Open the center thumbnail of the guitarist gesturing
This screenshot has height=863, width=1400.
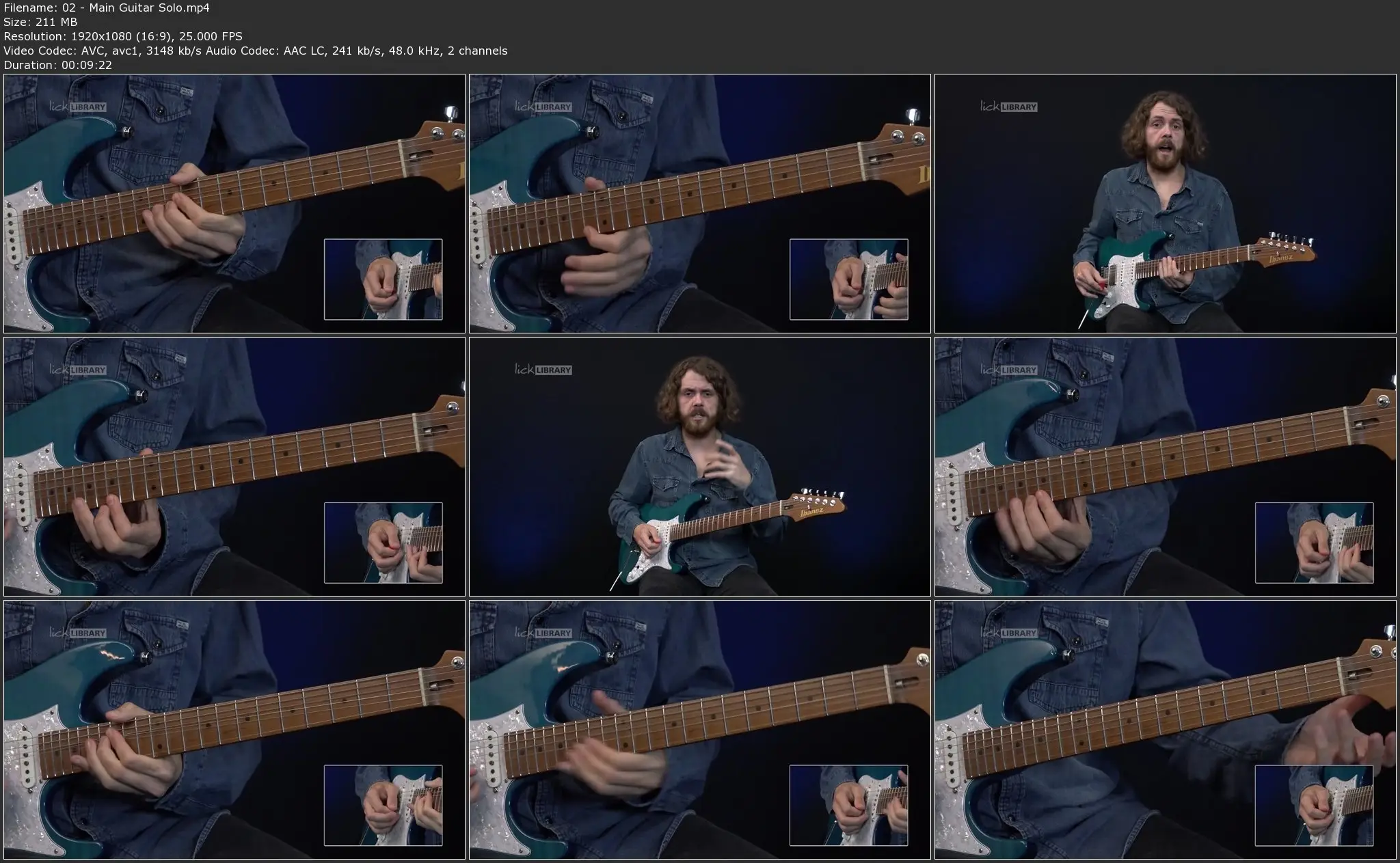(x=700, y=467)
